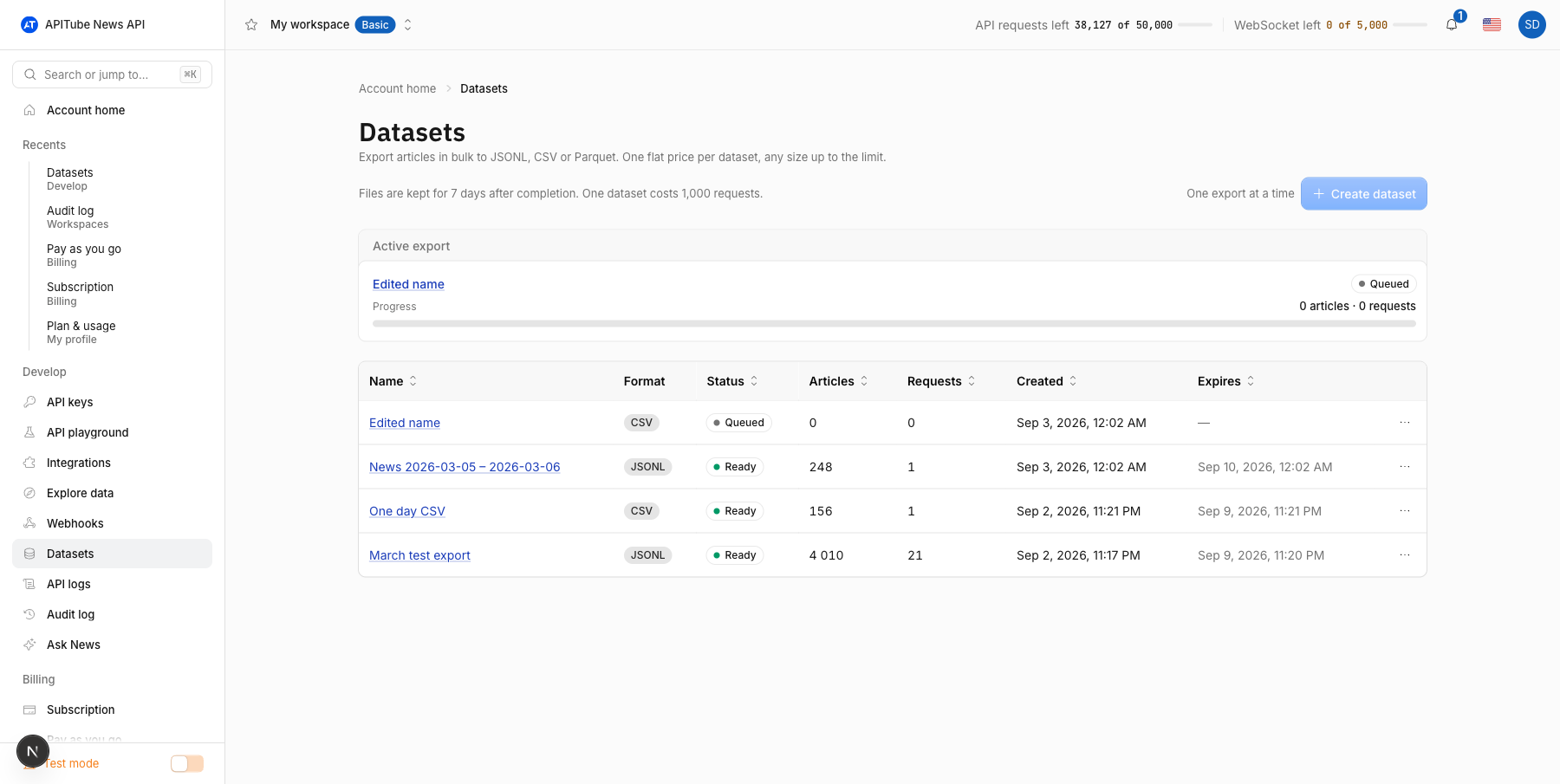This screenshot has height=784, width=1560.
Task: Open recent Pay as you go item
Action: 84,255
